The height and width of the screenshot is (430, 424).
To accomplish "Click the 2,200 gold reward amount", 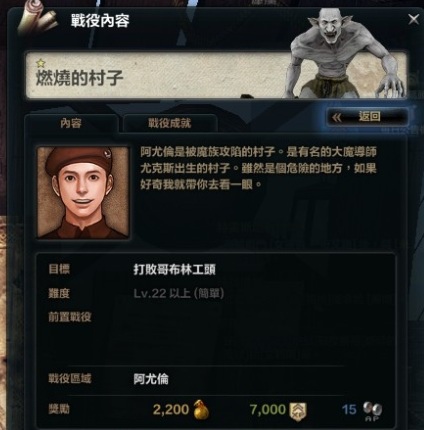I will 171,409.
